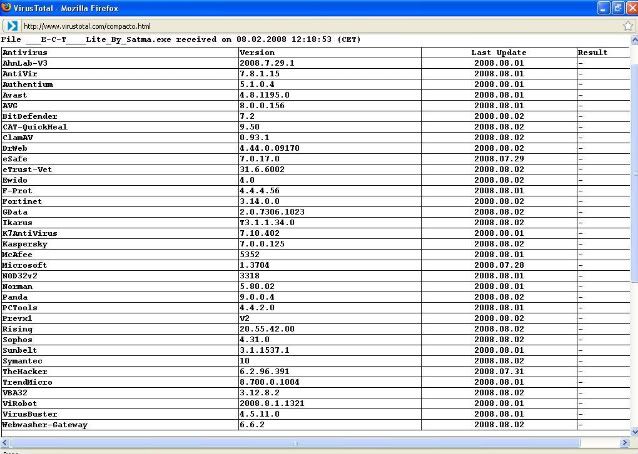Select the McAfee antivirus name
This screenshot has height=454, width=638.
point(17,254)
